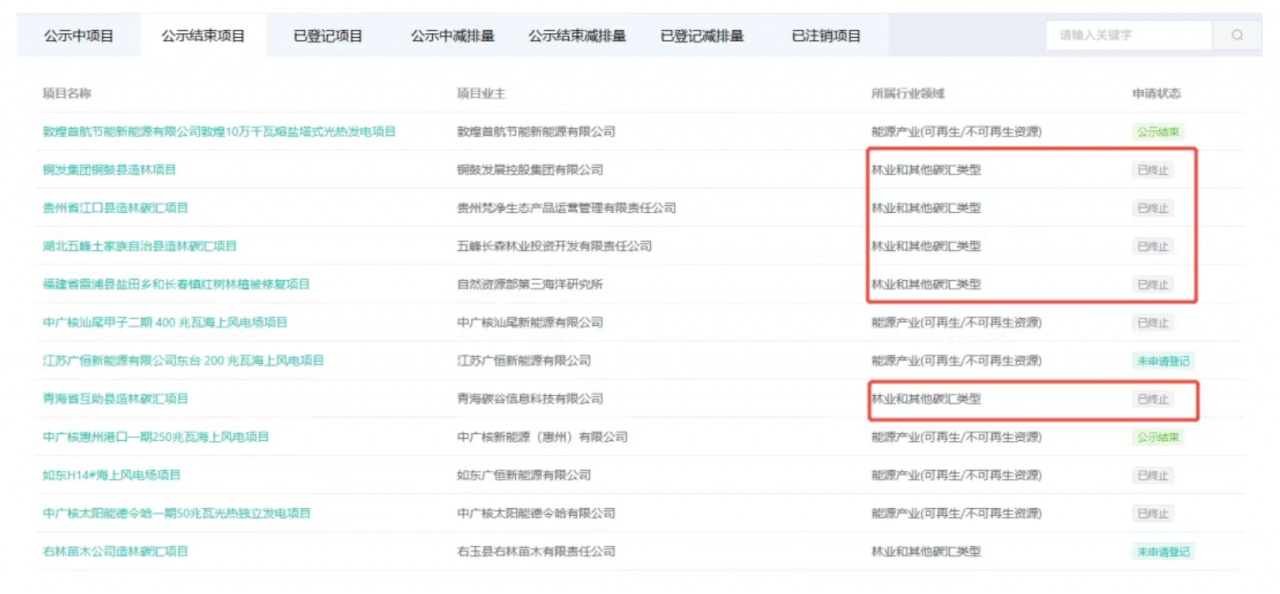1280x594 pixels.
Task: Open the 右林苗木公司造林碳汇项目 link
Action: (x=115, y=551)
